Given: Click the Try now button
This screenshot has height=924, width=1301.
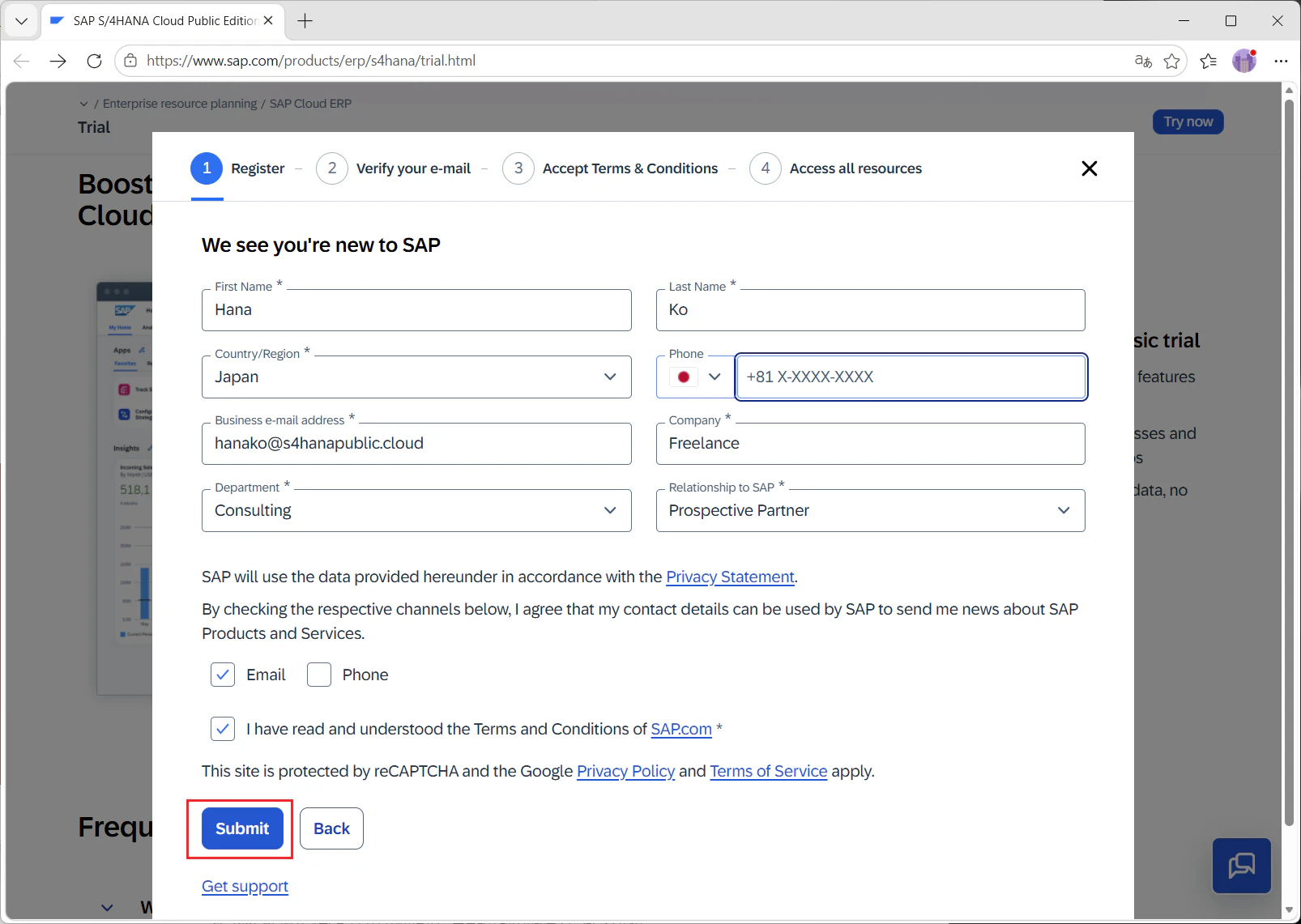Looking at the screenshot, I should click(x=1188, y=121).
